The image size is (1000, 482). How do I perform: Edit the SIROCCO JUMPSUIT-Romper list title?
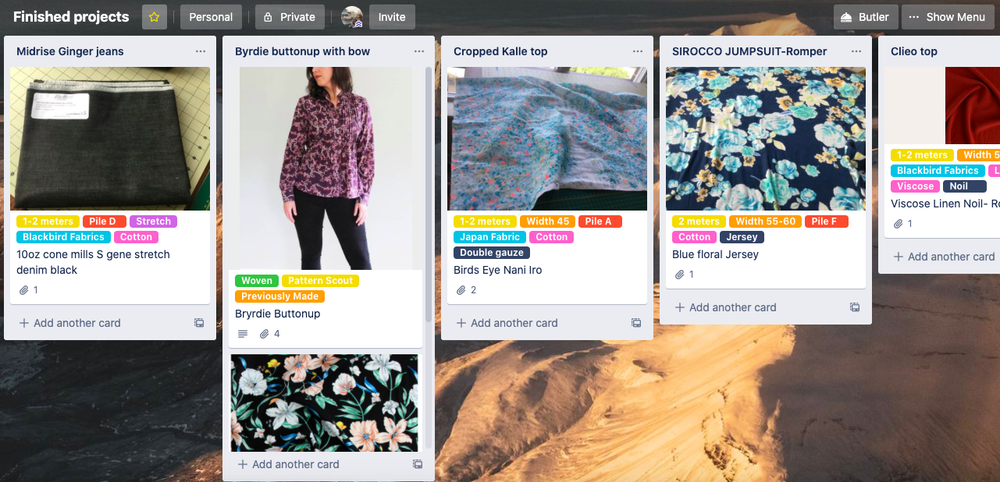749,52
